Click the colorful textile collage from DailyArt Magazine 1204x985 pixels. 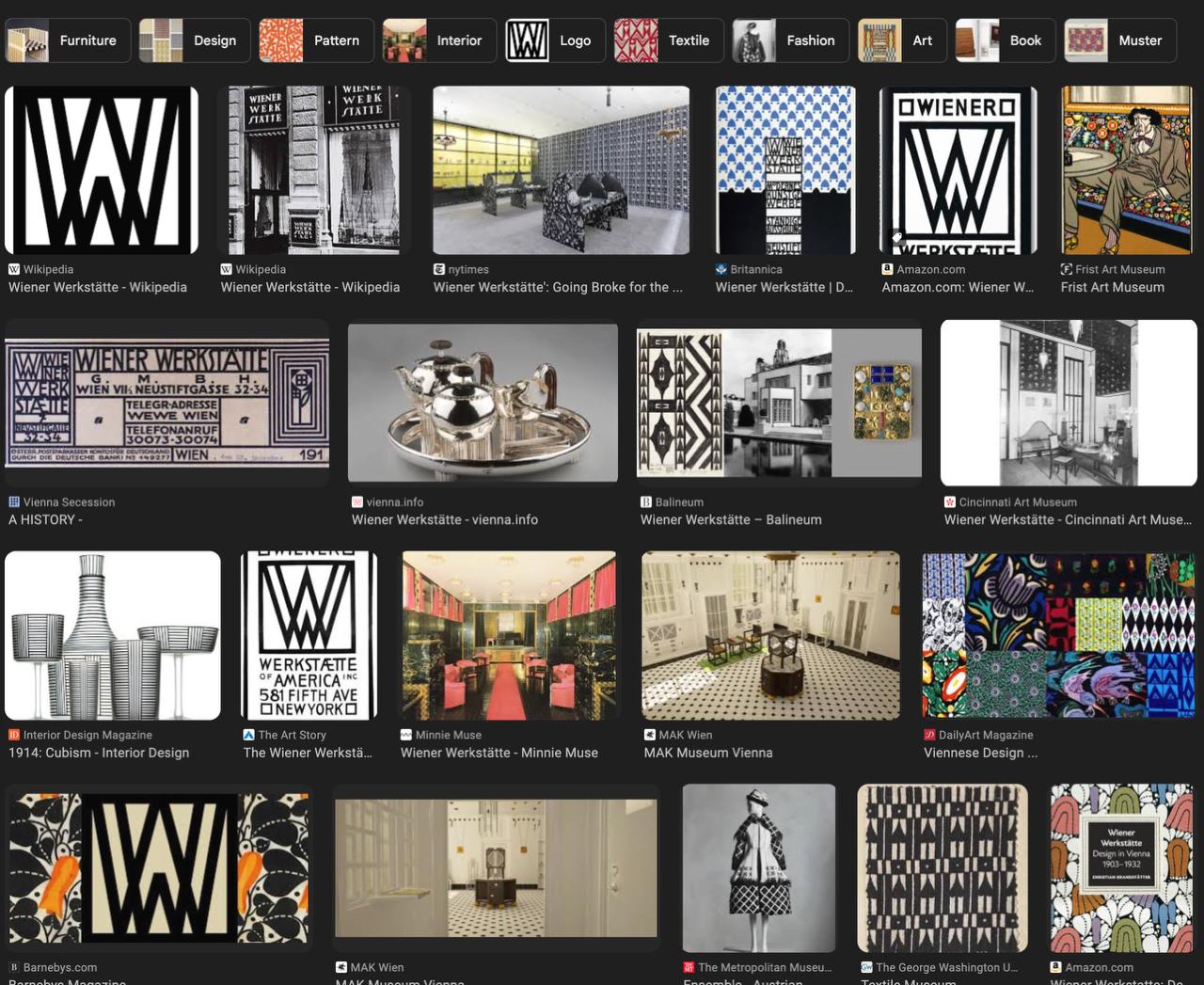click(1057, 634)
